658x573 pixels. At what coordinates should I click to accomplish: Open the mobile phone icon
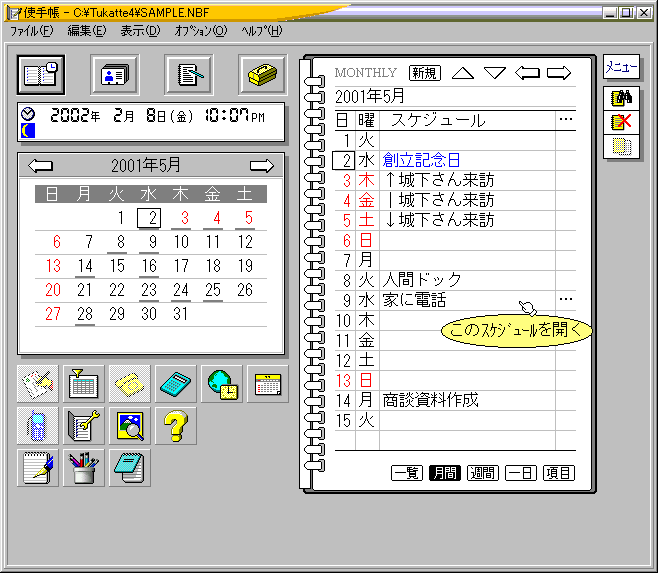pos(38,426)
